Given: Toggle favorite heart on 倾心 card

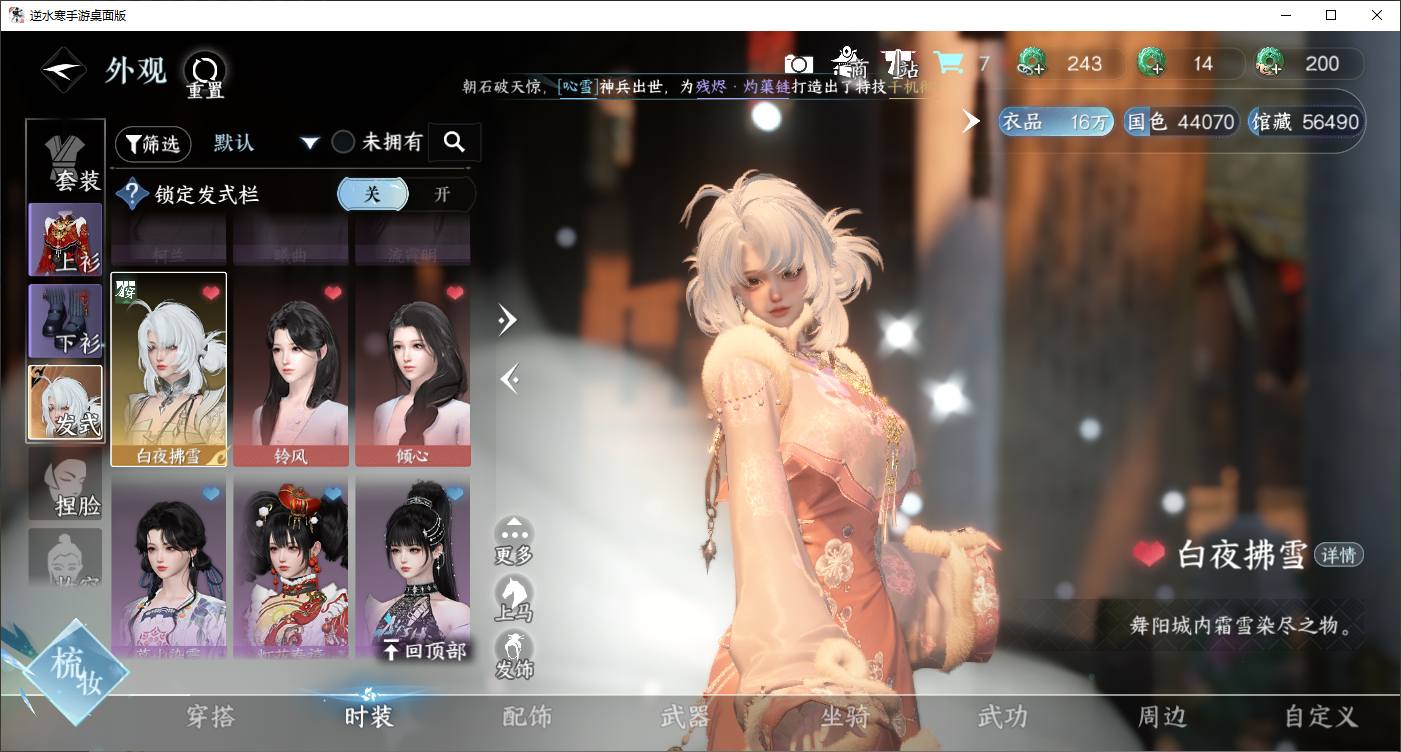Looking at the screenshot, I should pos(455,293).
